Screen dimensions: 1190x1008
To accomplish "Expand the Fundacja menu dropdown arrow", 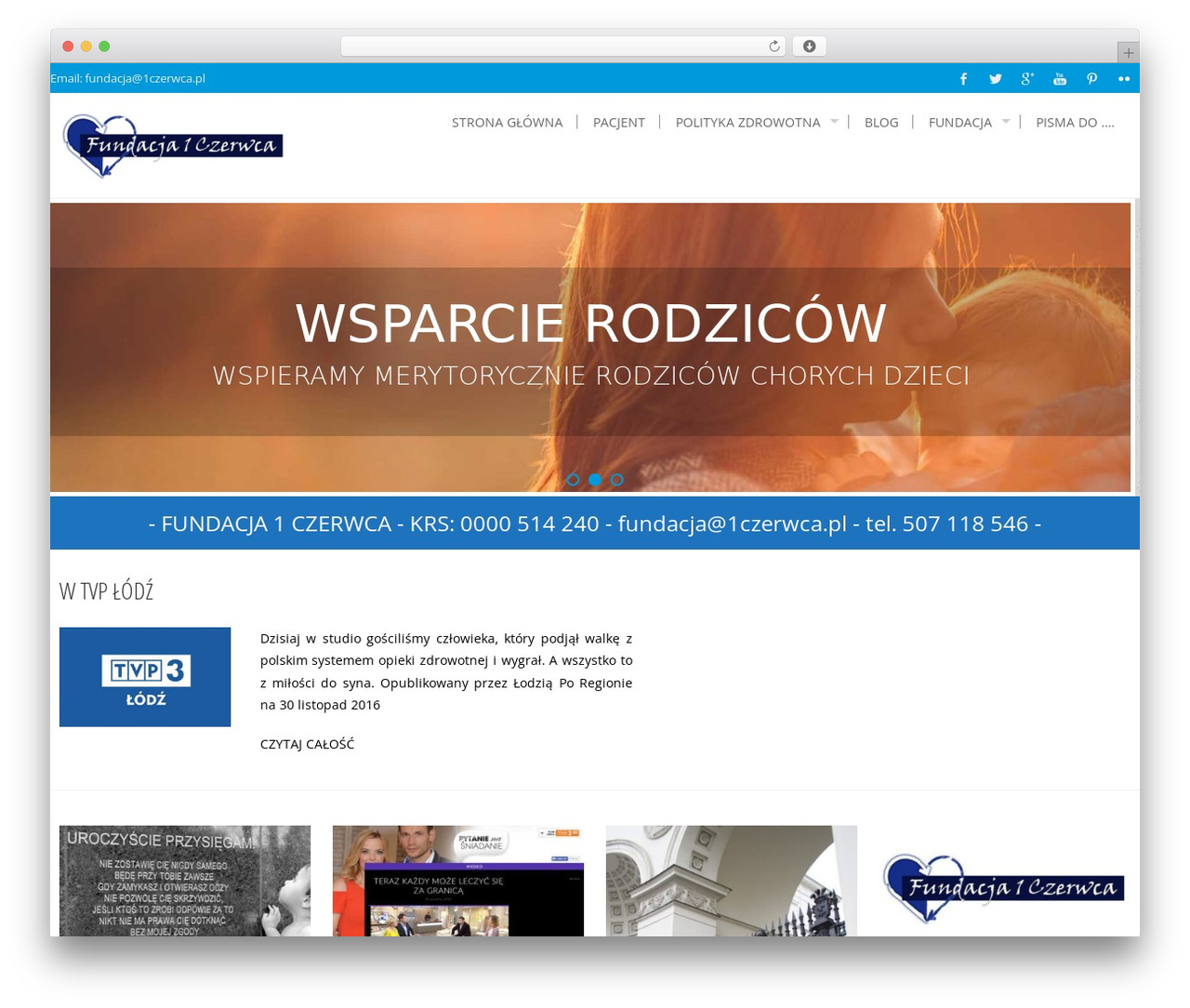I will coord(1006,122).
